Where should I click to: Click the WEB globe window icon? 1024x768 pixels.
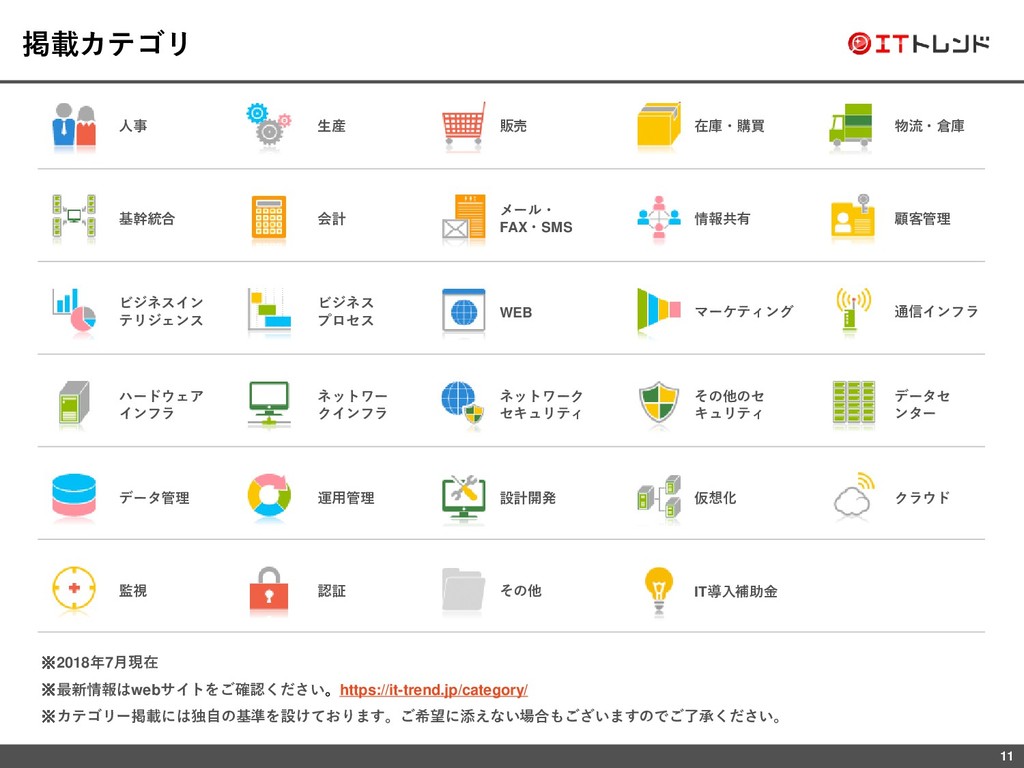(464, 310)
